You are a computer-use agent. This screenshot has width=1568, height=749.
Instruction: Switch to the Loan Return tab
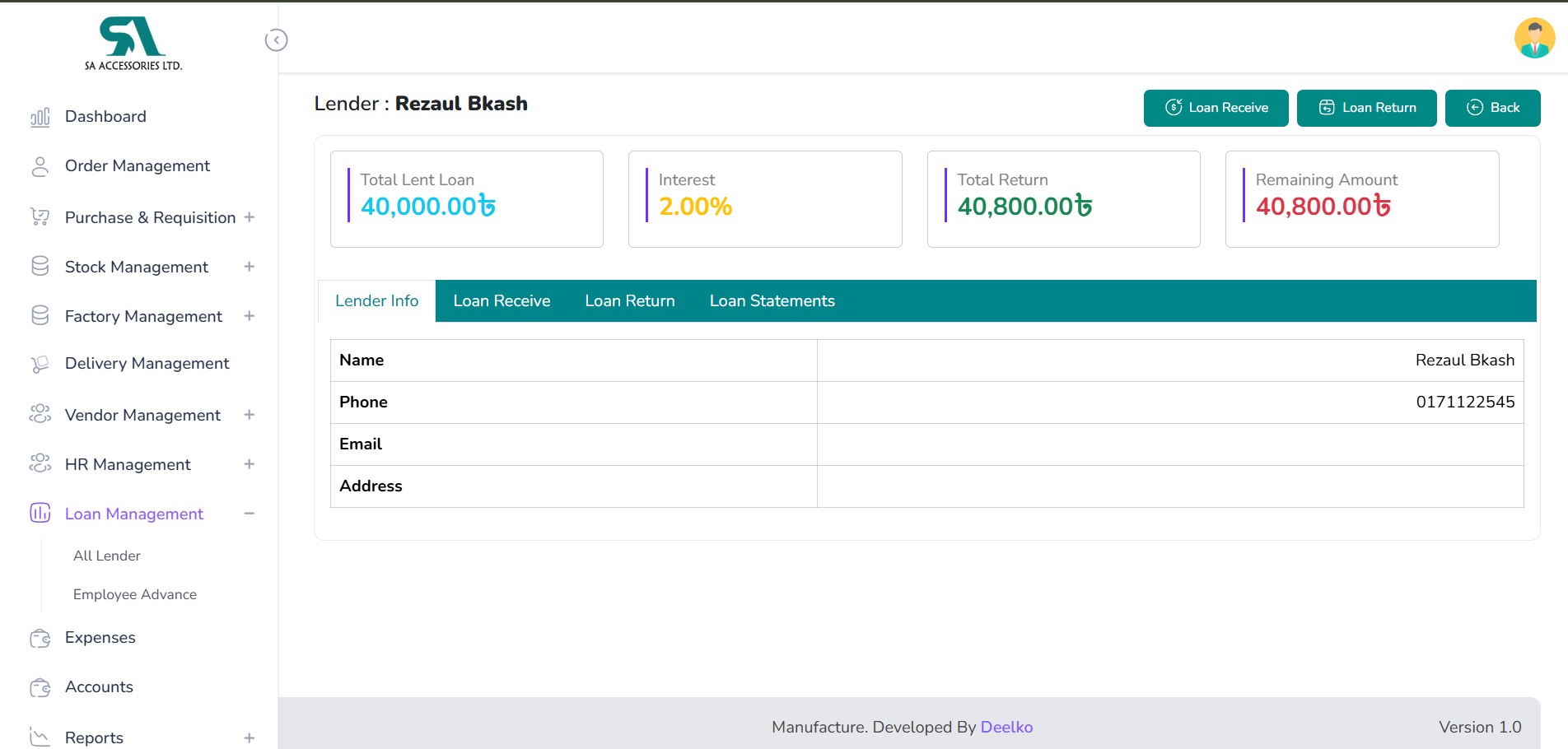click(x=629, y=301)
